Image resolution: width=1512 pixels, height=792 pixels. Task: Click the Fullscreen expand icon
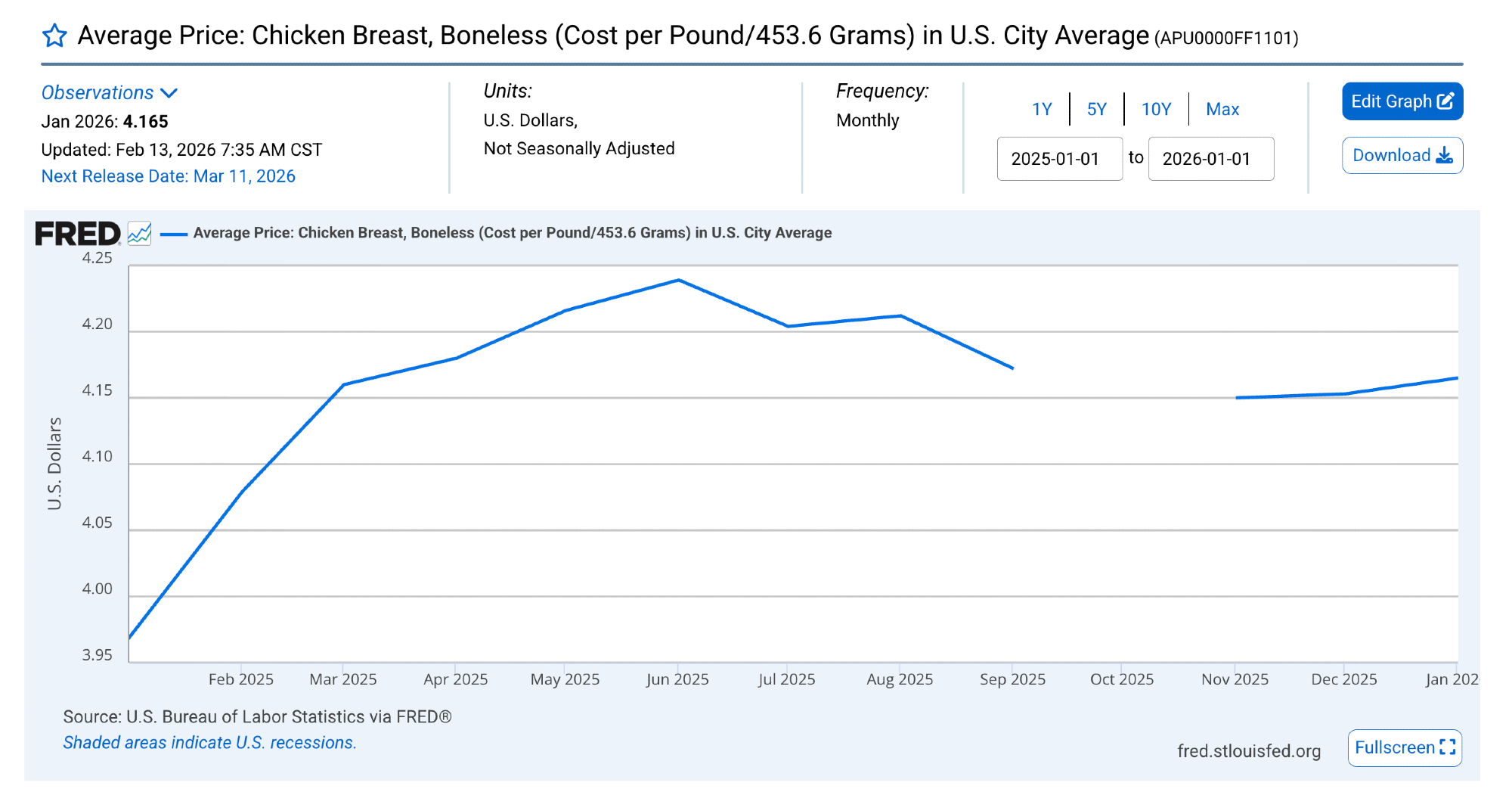pyautogui.click(x=1447, y=747)
